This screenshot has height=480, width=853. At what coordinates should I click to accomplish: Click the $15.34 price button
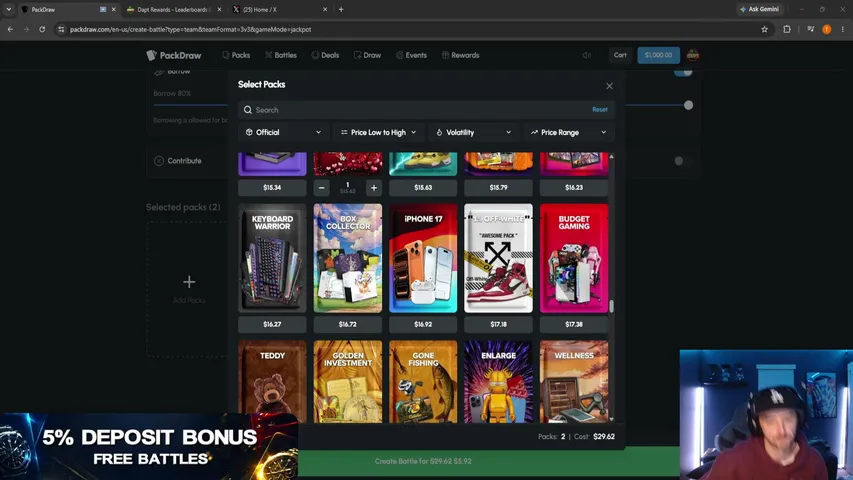click(x=272, y=188)
